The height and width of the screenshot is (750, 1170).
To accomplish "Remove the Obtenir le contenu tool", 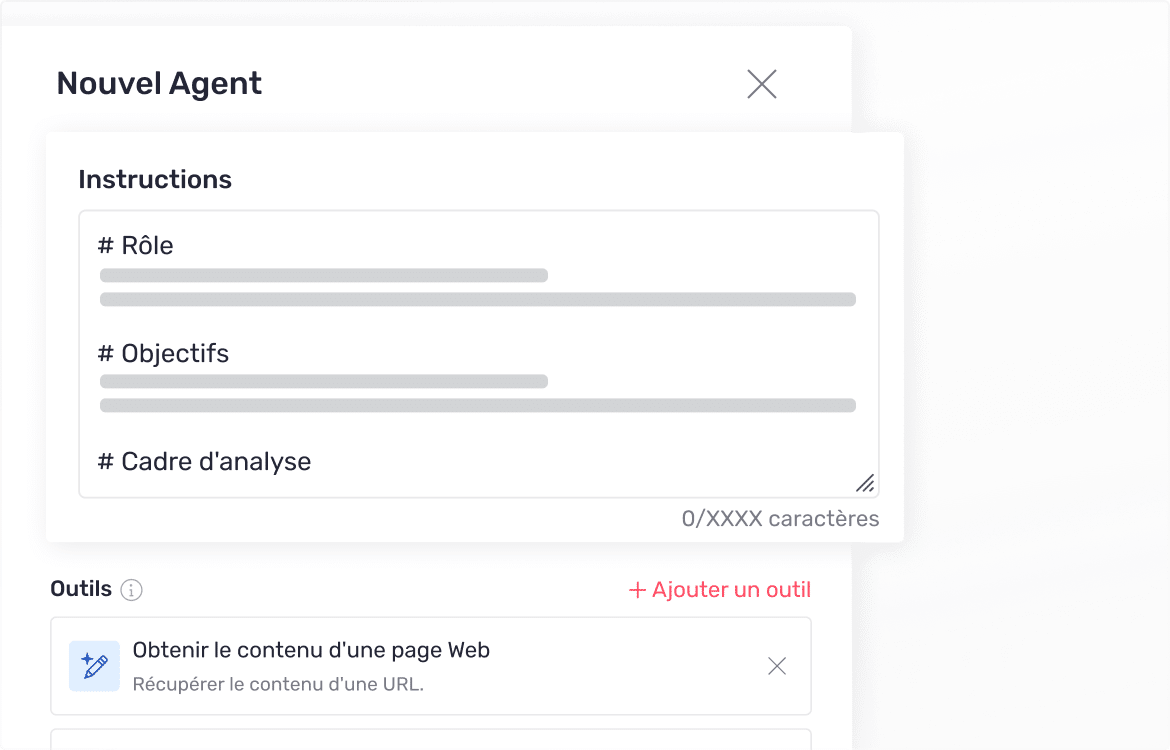I will [777, 666].
